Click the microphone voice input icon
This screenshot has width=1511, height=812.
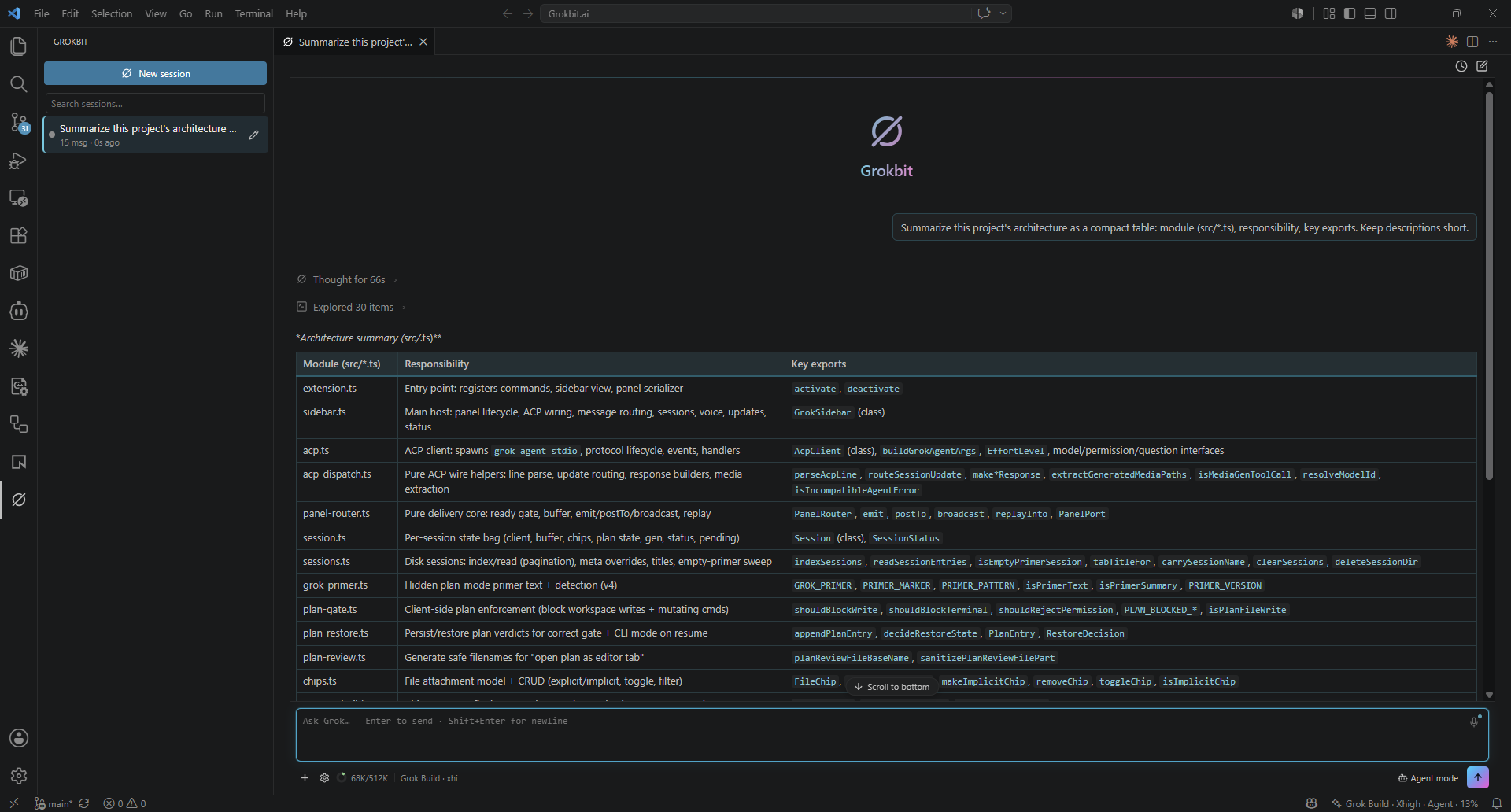click(x=1474, y=722)
